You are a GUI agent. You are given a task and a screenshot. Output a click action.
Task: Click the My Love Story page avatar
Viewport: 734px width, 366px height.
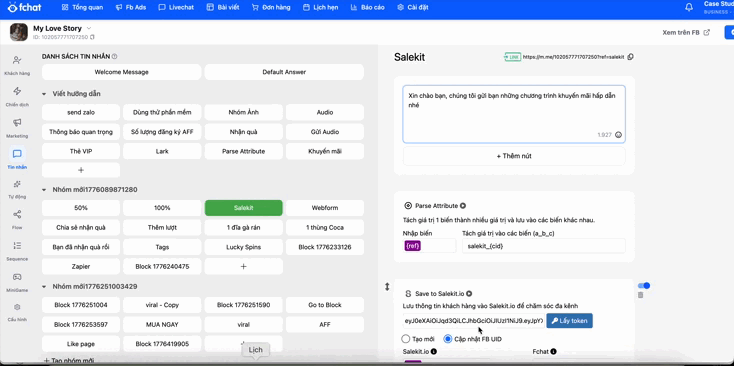click(x=19, y=32)
